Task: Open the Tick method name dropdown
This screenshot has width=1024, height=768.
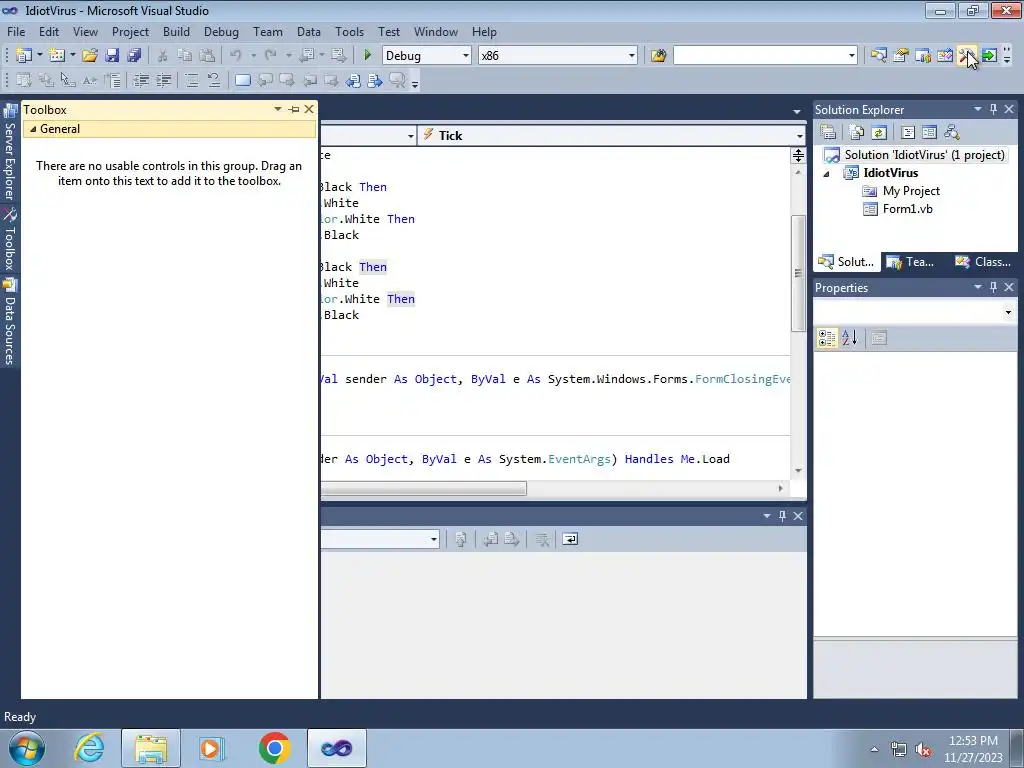Action: click(799, 136)
